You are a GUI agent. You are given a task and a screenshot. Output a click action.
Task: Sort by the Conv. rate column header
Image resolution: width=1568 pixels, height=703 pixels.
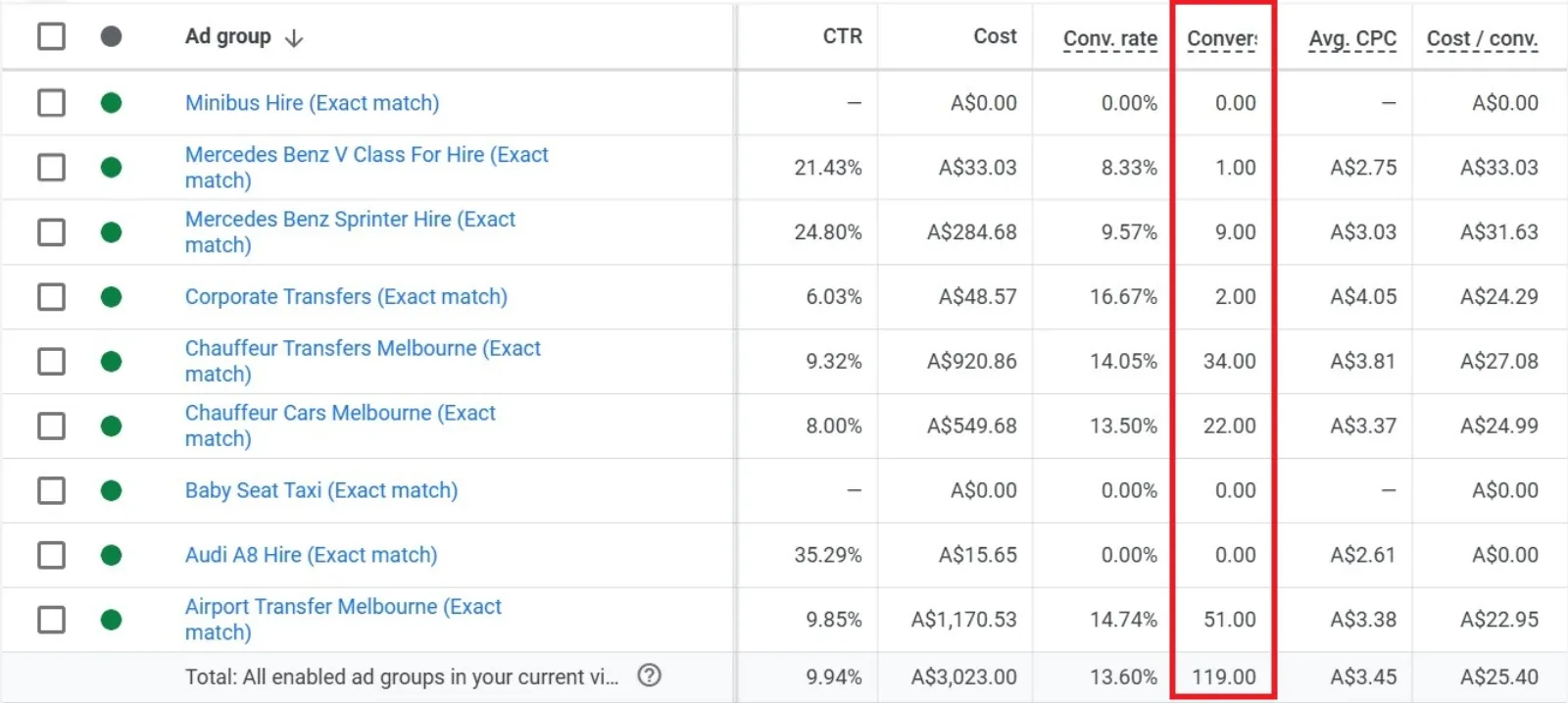coord(1110,38)
